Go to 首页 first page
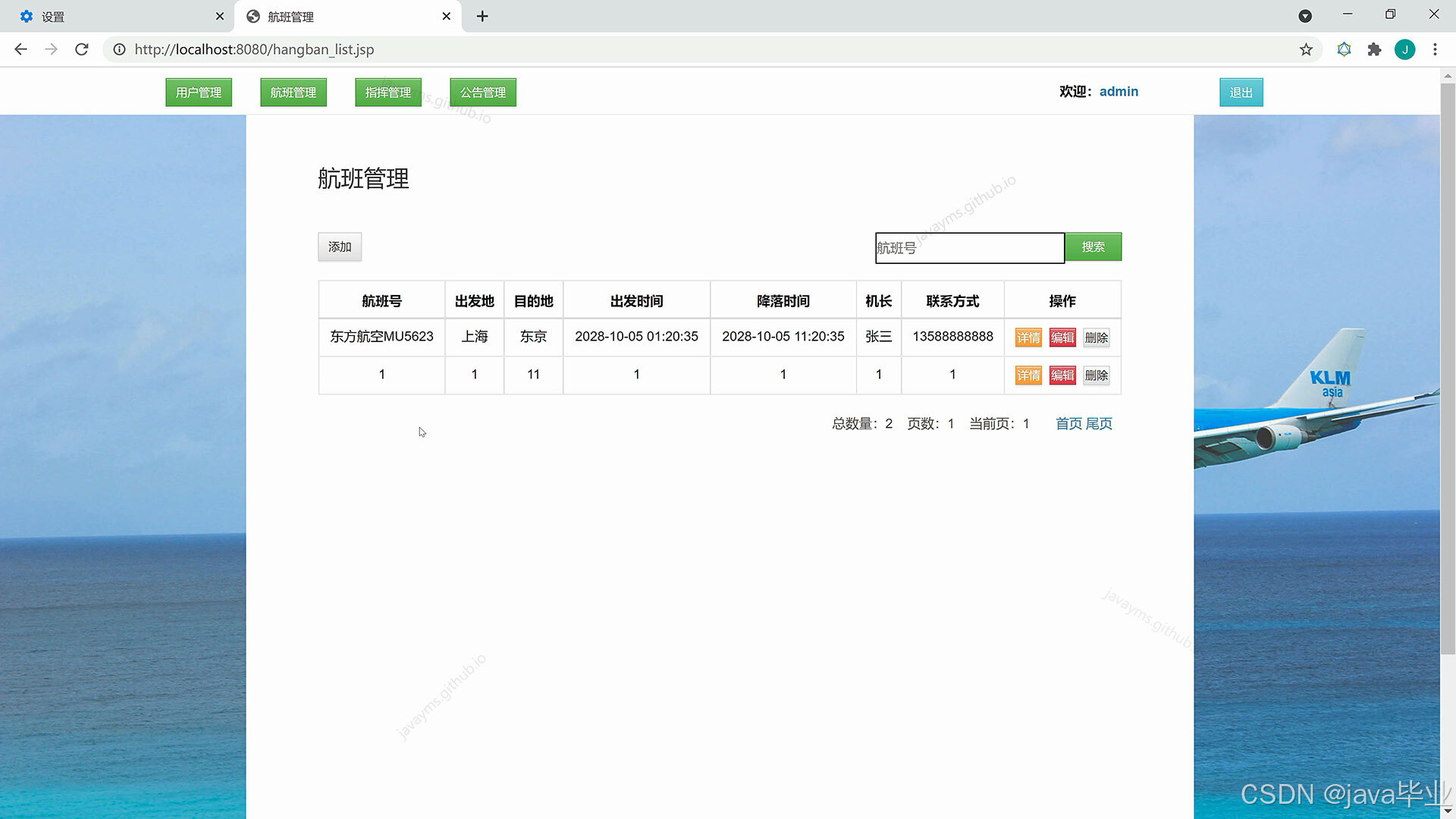Image resolution: width=1456 pixels, height=819 pixels. tap(1068, 424)
